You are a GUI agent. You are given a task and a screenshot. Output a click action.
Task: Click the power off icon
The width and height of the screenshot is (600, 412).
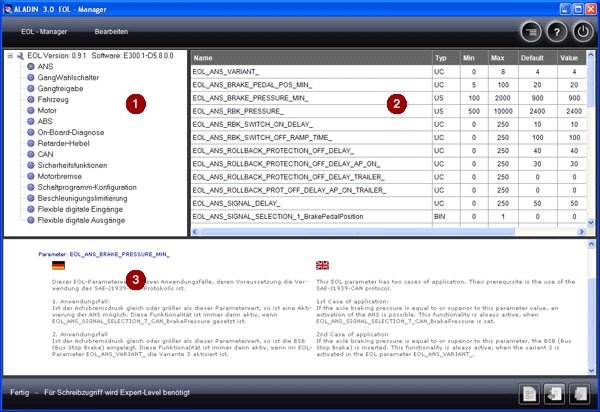pos(582,32)
